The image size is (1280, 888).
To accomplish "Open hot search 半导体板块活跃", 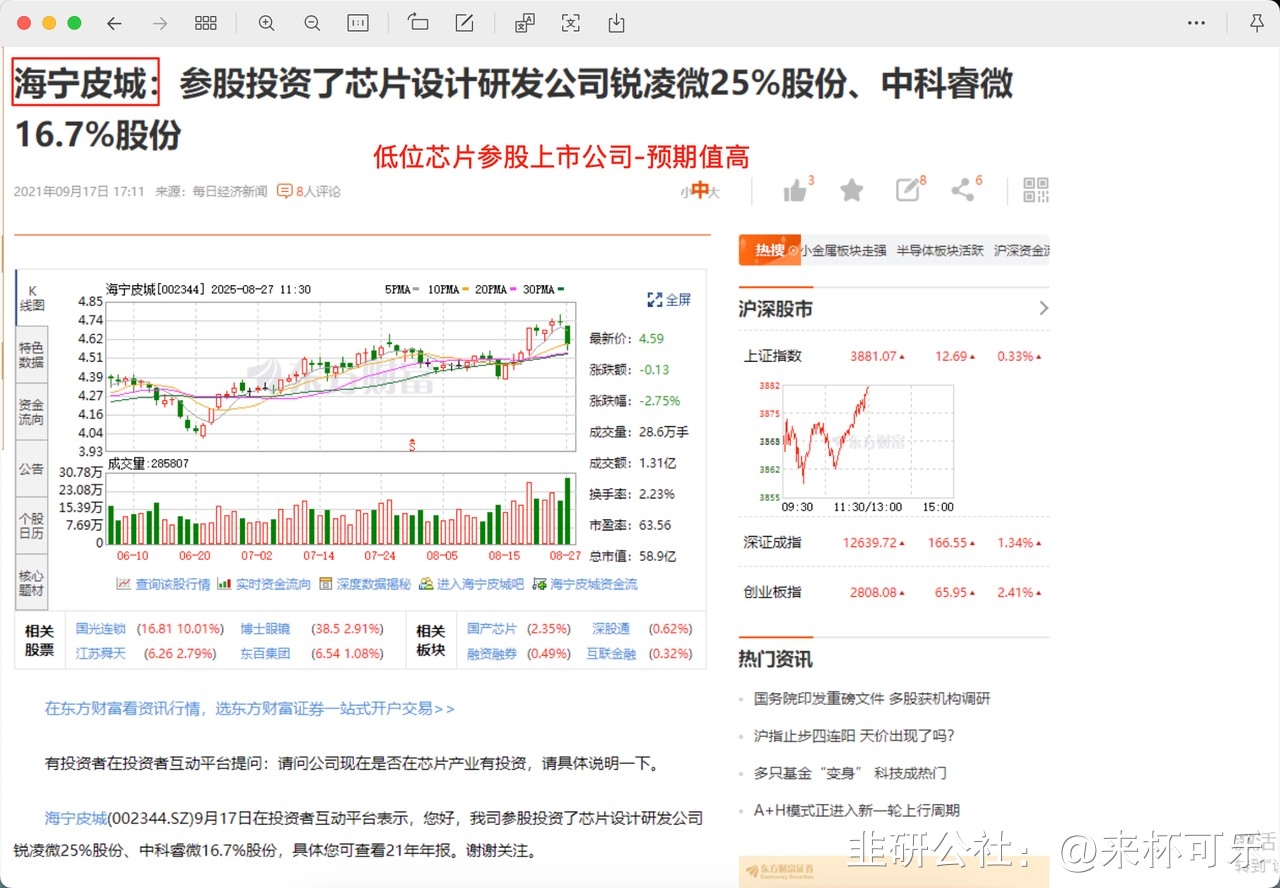I will click(940, 251).
